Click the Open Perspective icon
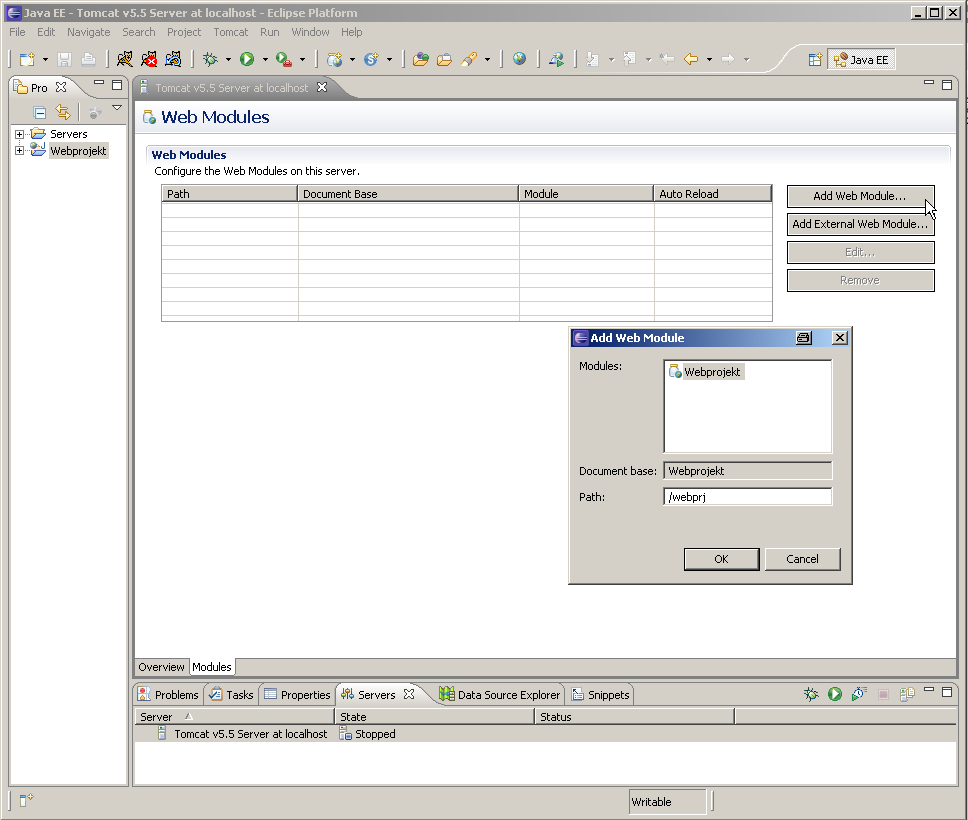 pyautogui.click(x=816, y=60)
